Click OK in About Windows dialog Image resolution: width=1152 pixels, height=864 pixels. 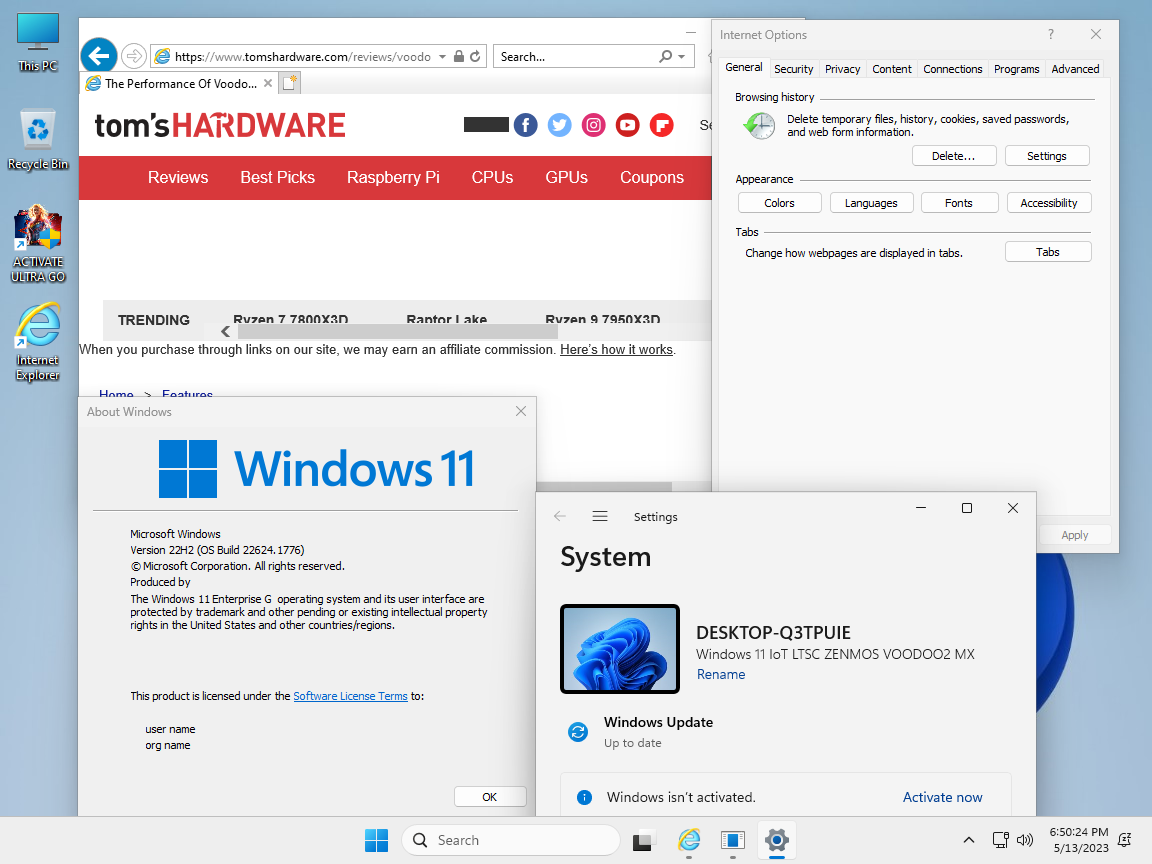490,796
